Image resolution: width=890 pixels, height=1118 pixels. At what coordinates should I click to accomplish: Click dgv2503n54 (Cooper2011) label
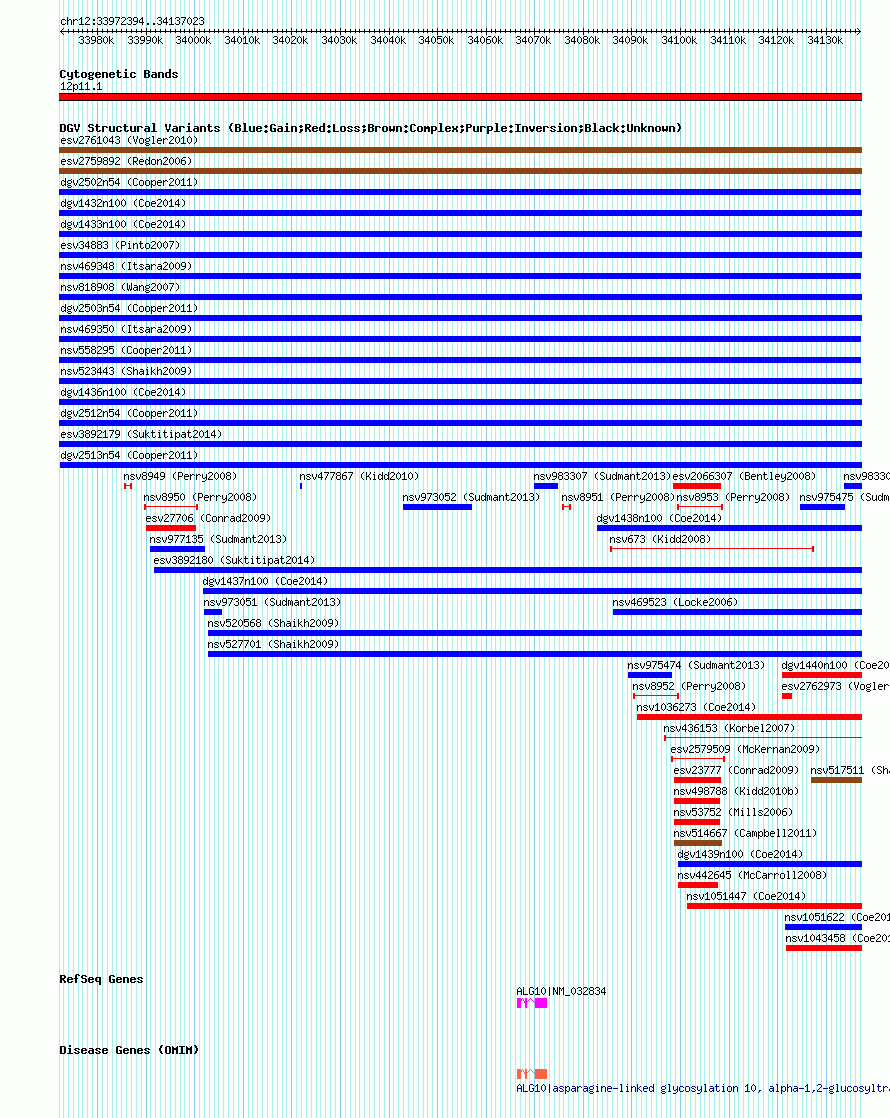coord(129,309)
